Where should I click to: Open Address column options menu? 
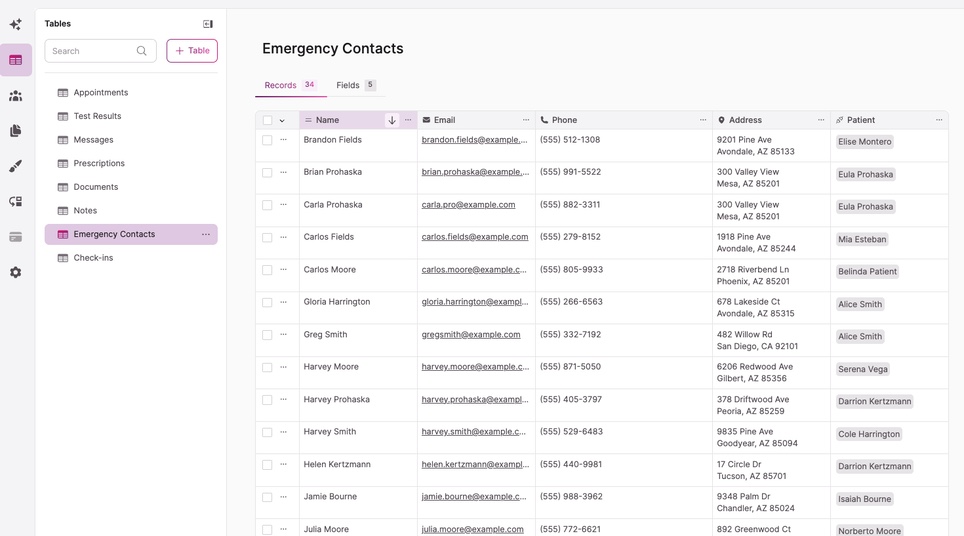[821, 120]
